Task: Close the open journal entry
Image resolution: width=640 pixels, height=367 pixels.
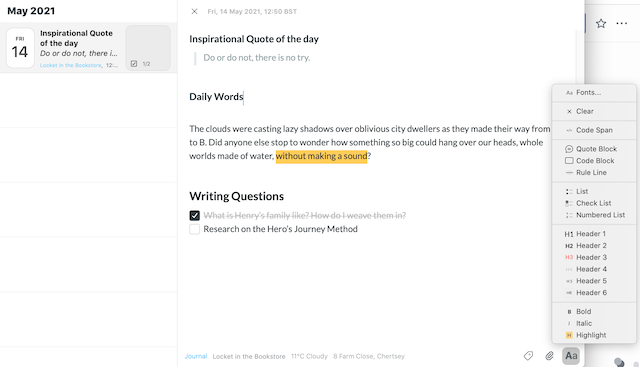Action: [x=194, y=11]
